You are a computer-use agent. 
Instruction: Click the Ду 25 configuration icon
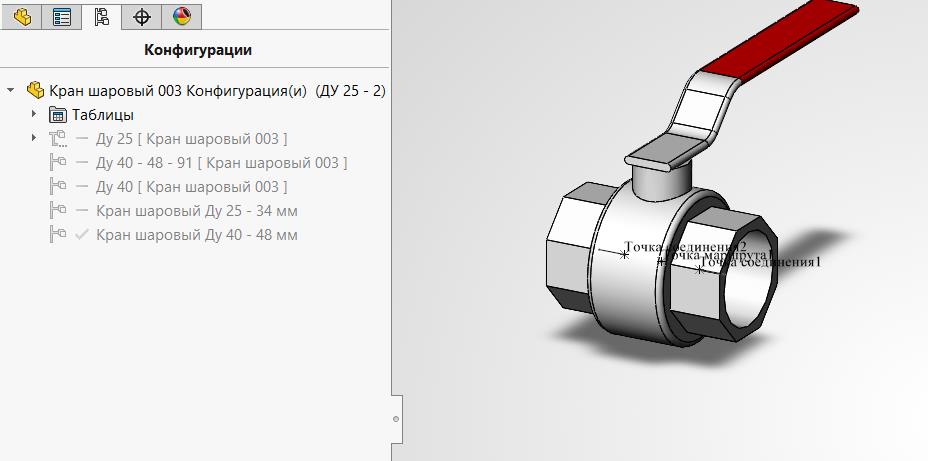58,138
